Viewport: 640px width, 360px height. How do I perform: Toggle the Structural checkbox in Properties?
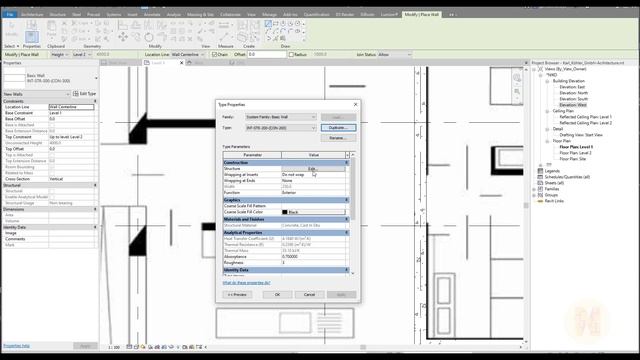point(52,191)
